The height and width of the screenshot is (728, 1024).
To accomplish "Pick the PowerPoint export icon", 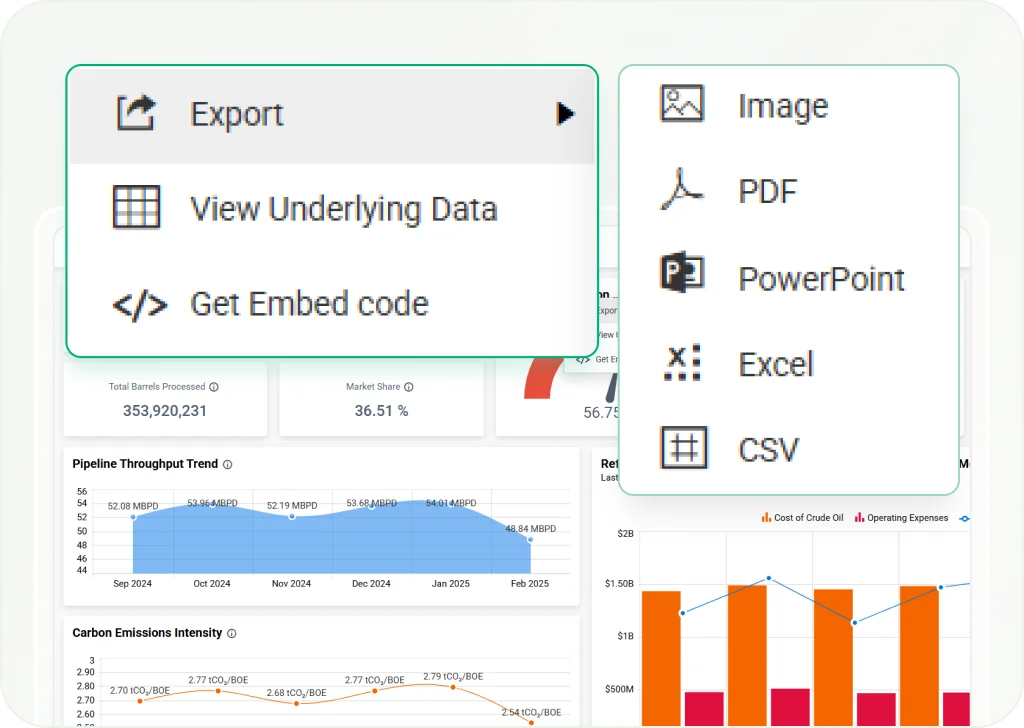I will pos(683,274).
